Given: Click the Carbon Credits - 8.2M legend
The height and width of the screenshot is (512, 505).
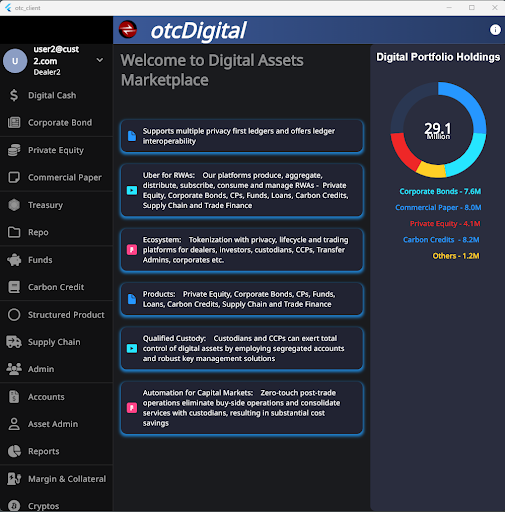Looking at the screenshot, I should (x=441, y=240).
